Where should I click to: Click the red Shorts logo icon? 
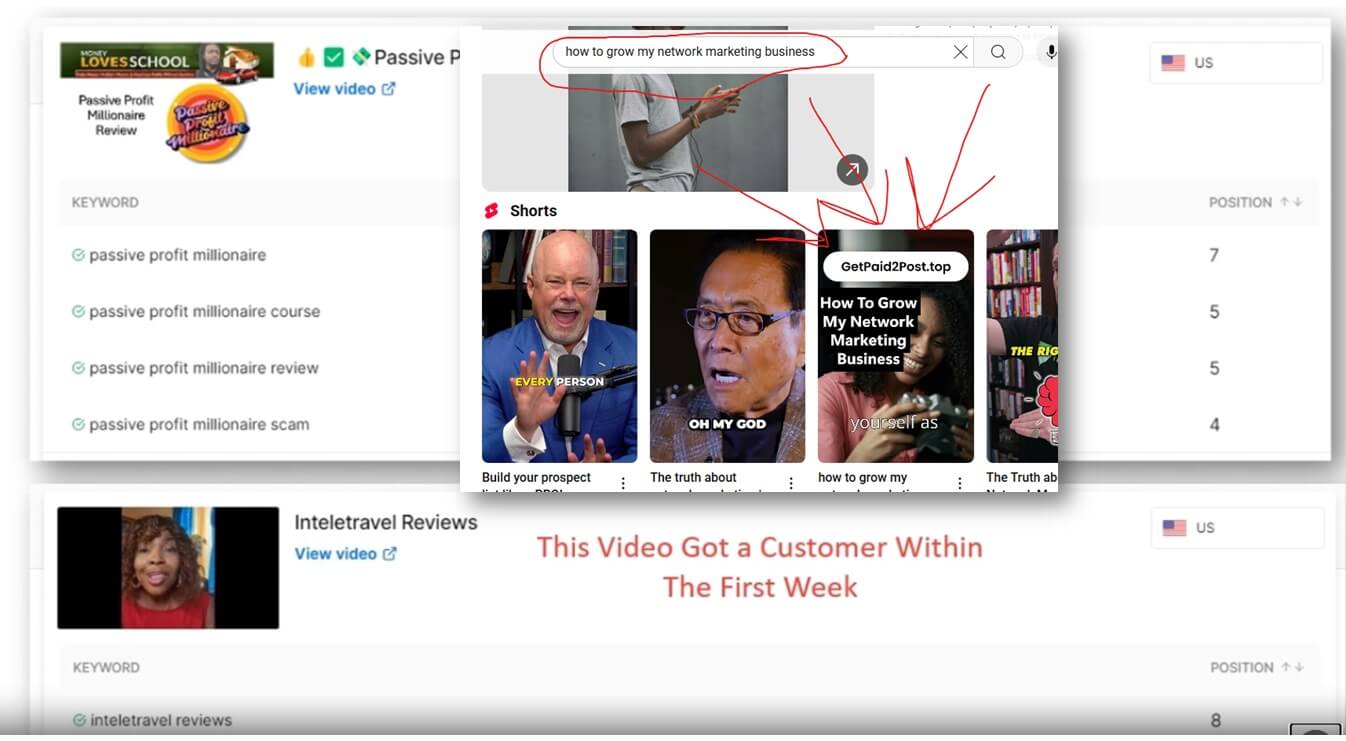[491, 210]
